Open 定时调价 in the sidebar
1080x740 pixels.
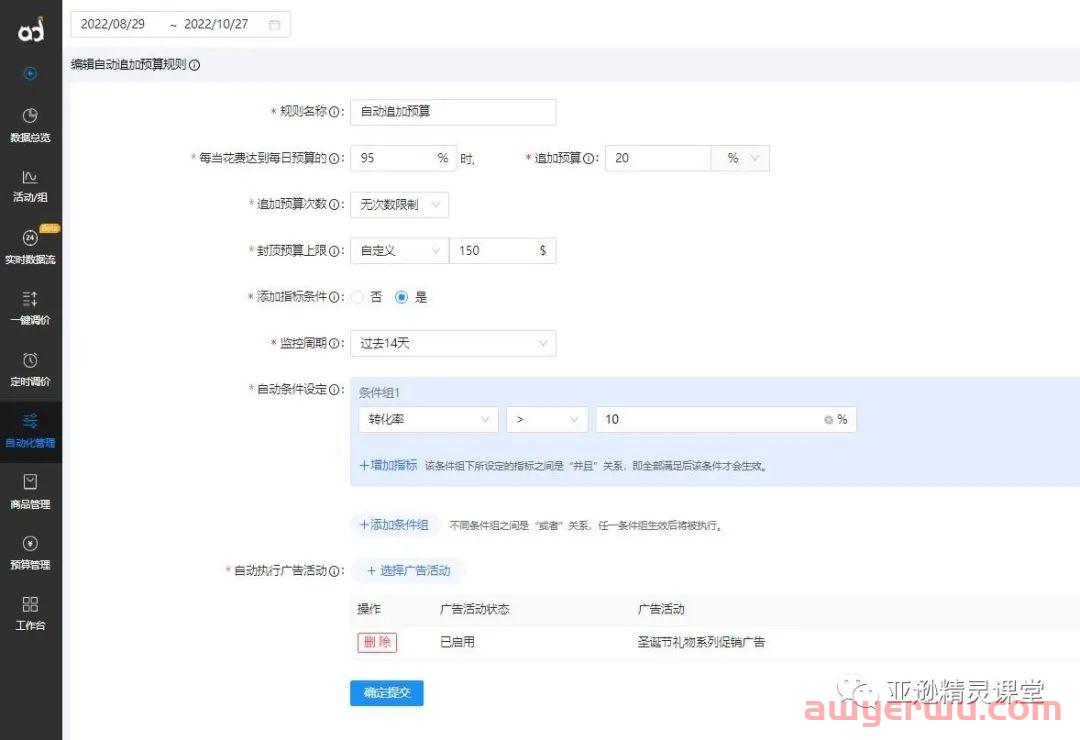point(30,370)
